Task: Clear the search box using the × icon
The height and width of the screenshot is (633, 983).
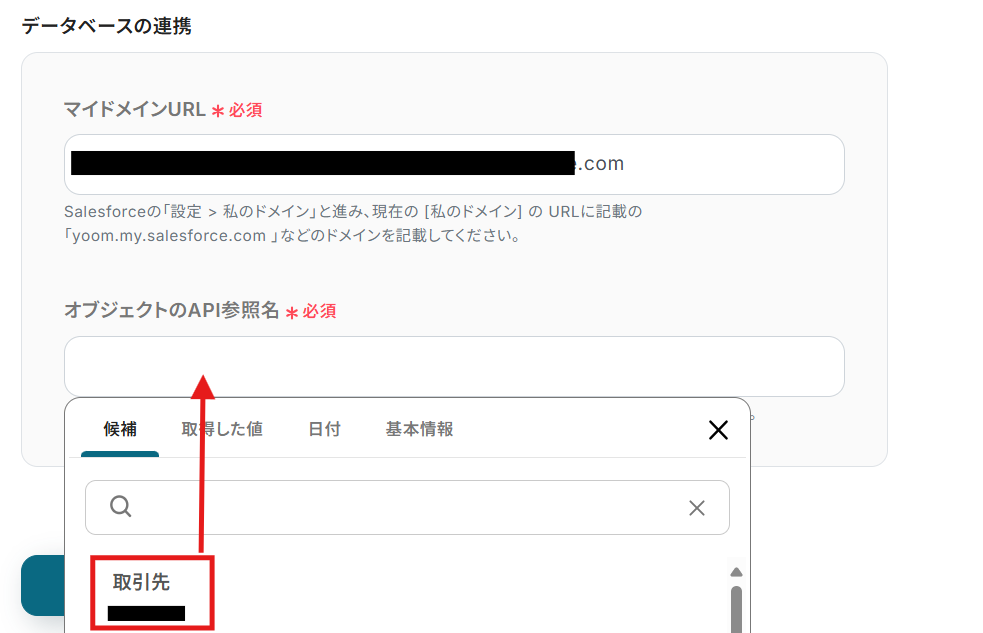Action: click(697, 508)
